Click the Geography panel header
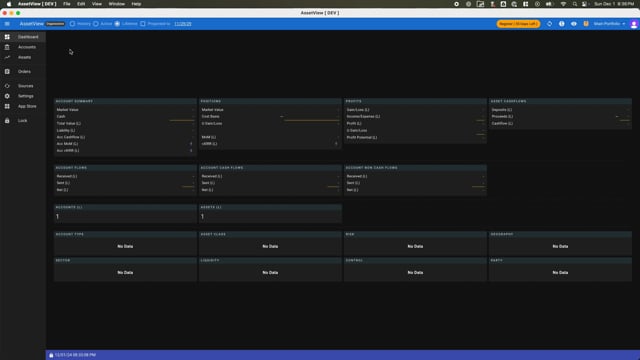Screen dimensions: 640x360 (x=560, y=234)
